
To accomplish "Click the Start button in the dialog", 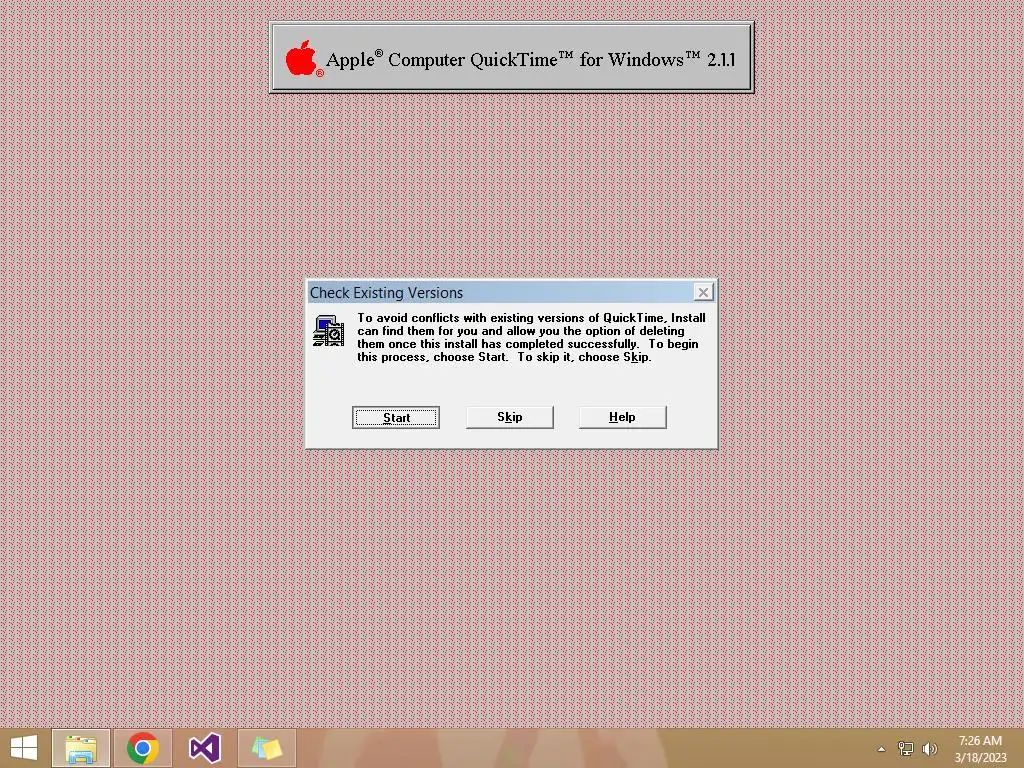I will pos(396,417).
